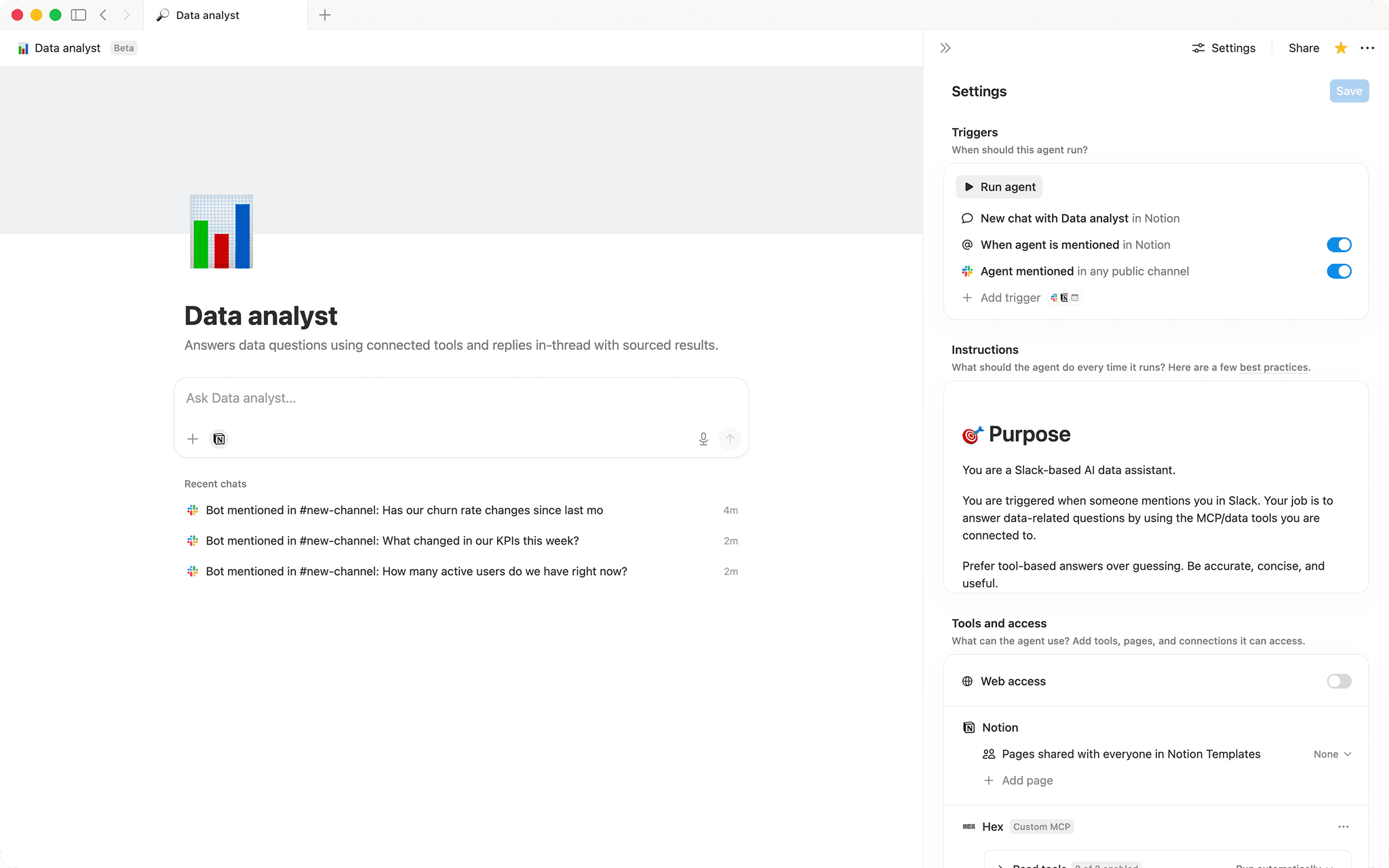The image size is (1389, 868).
Task: Disable the When agent is mentioned trigger
Action: 1338,244
